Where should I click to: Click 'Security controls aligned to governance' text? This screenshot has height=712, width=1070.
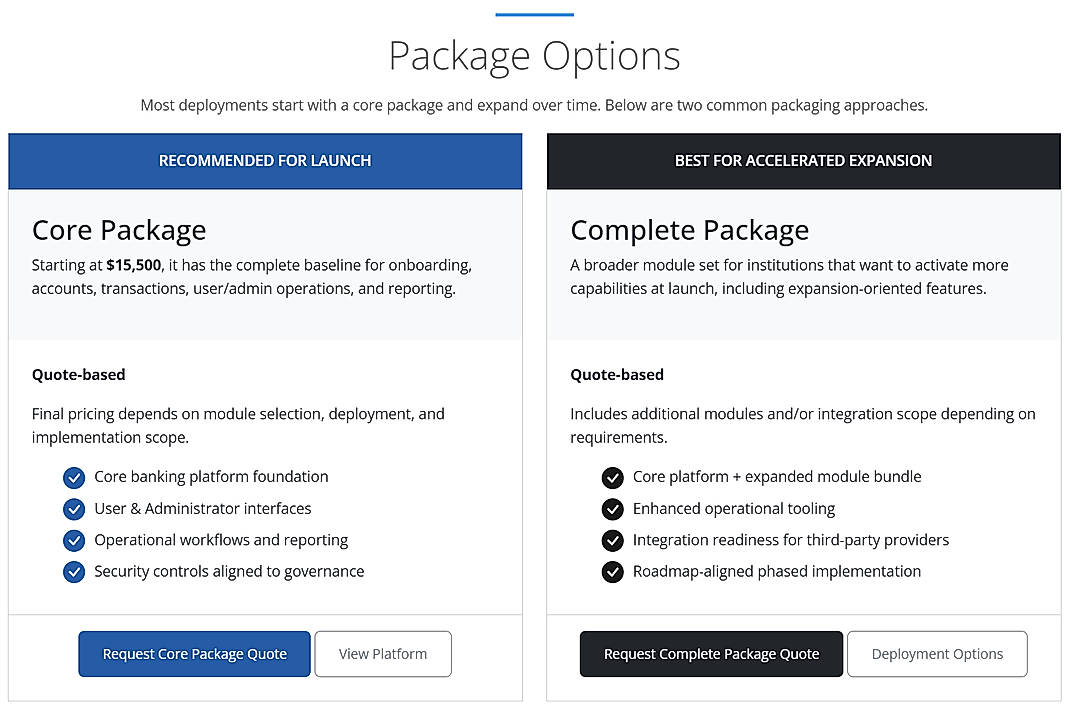[229, 571]
